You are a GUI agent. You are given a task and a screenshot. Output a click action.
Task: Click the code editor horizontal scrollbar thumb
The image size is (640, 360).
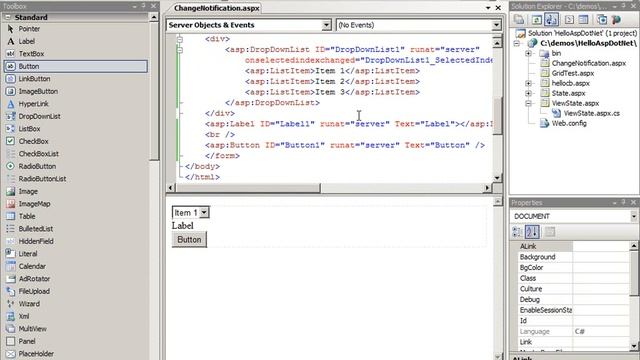click(x=248, y=188)
